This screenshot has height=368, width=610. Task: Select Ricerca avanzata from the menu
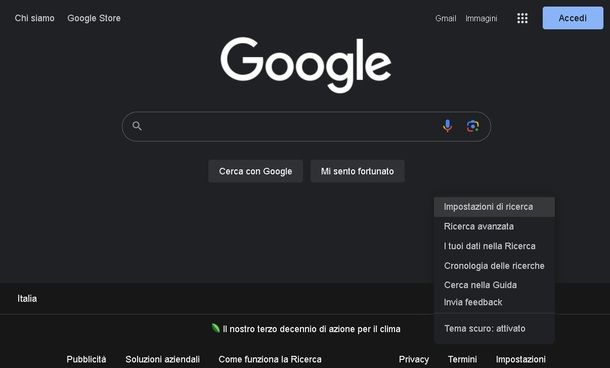coord(494,226)
